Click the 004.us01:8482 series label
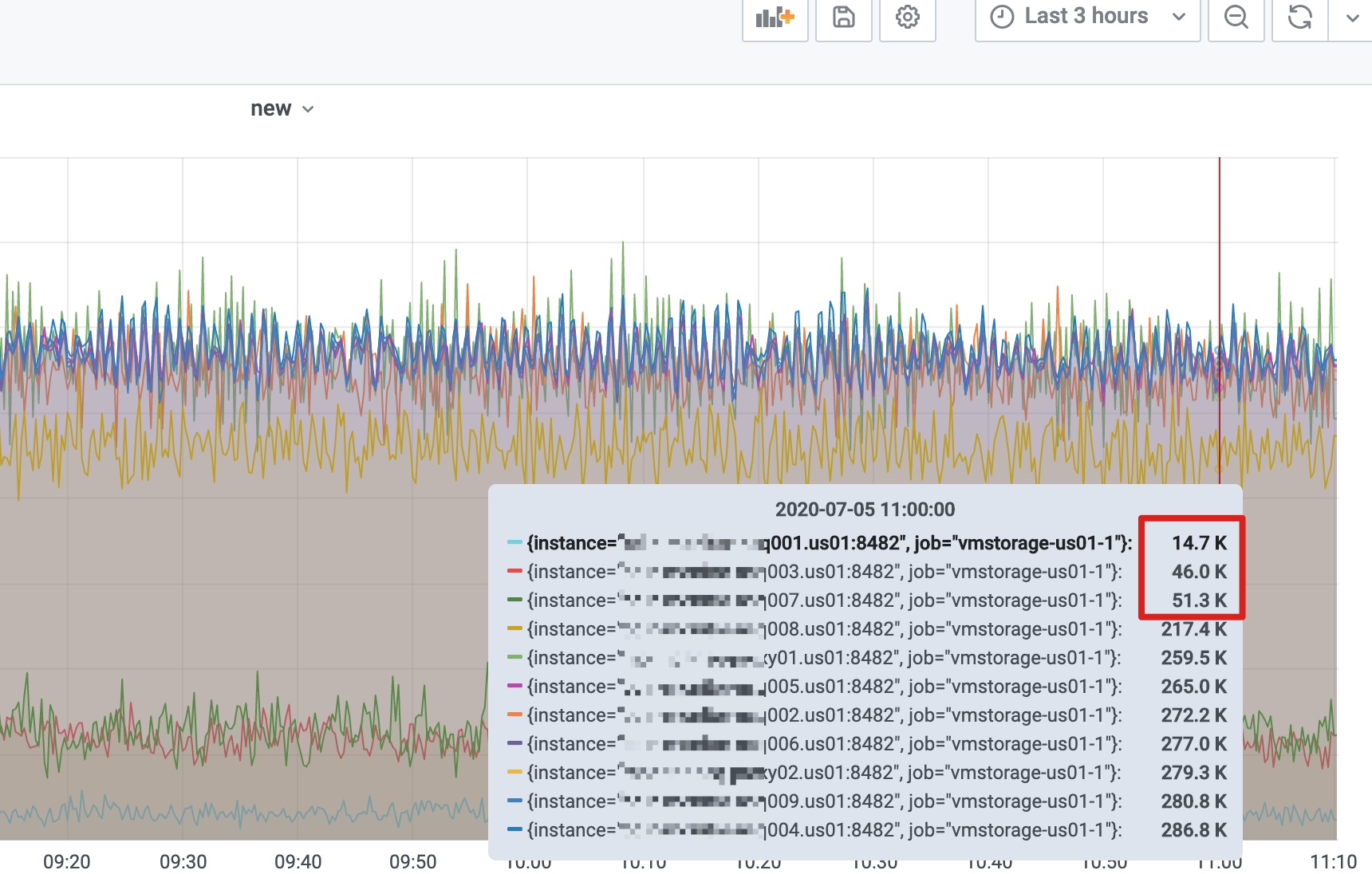1372x874 pixels. pos(825,830)
